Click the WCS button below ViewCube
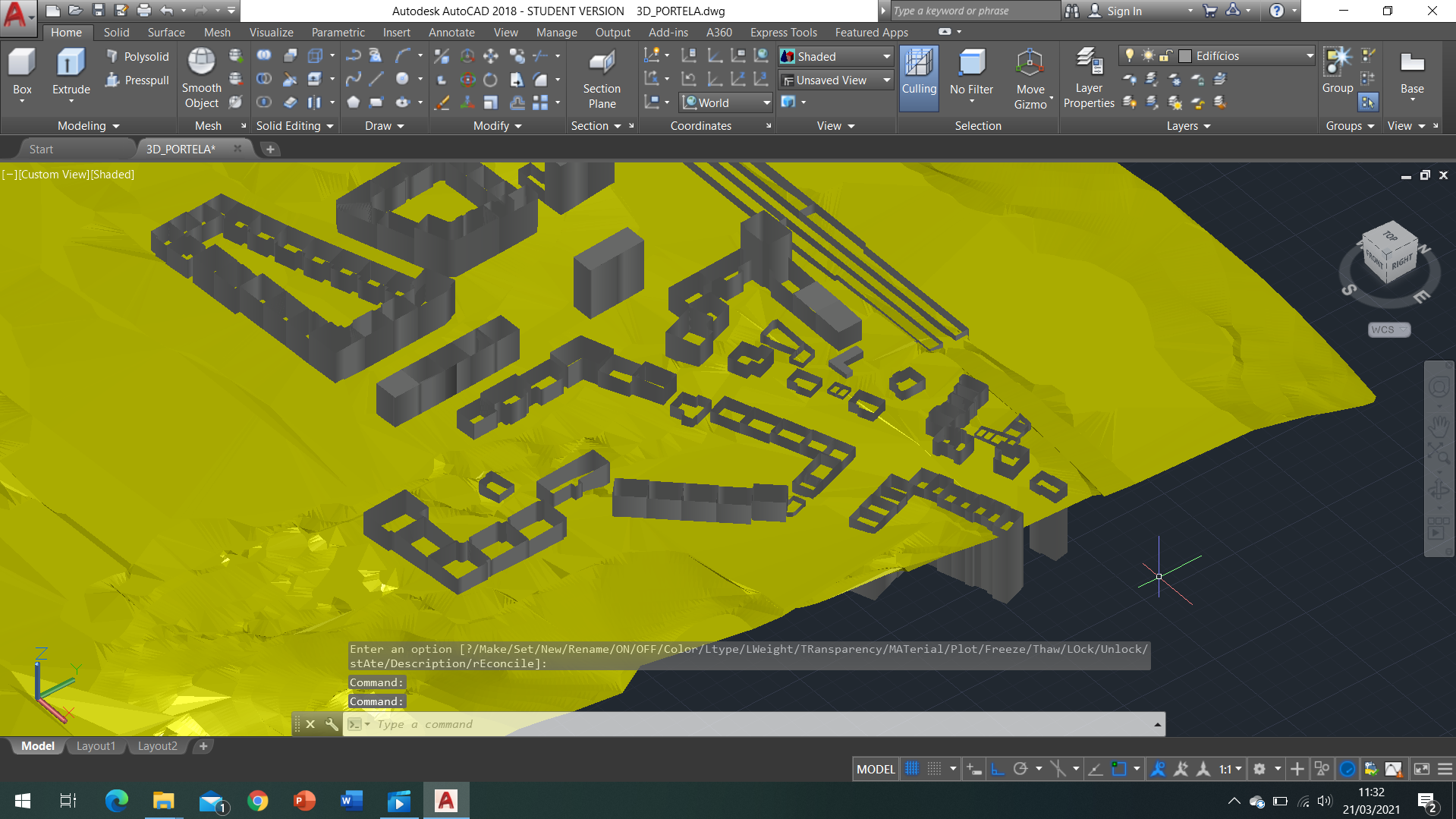 [x=1388, y=329]
